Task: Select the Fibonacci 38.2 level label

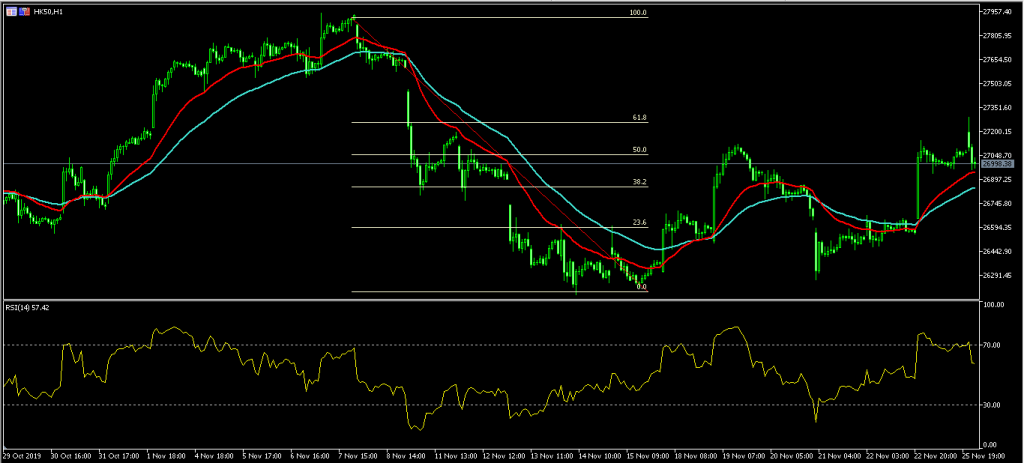Action: click(x=638, y=183)
